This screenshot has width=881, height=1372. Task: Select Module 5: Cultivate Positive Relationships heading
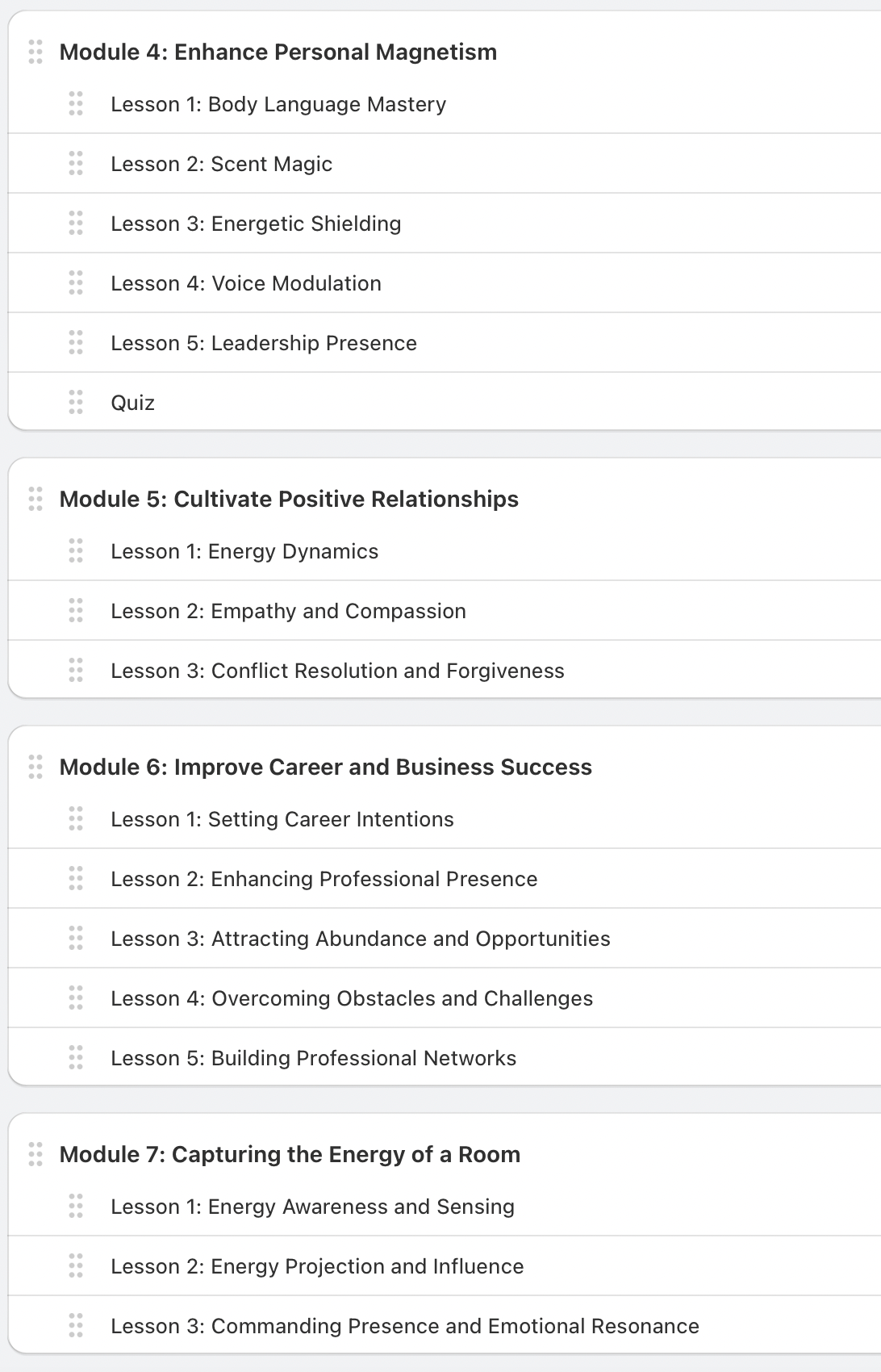(x=289, y=500)
